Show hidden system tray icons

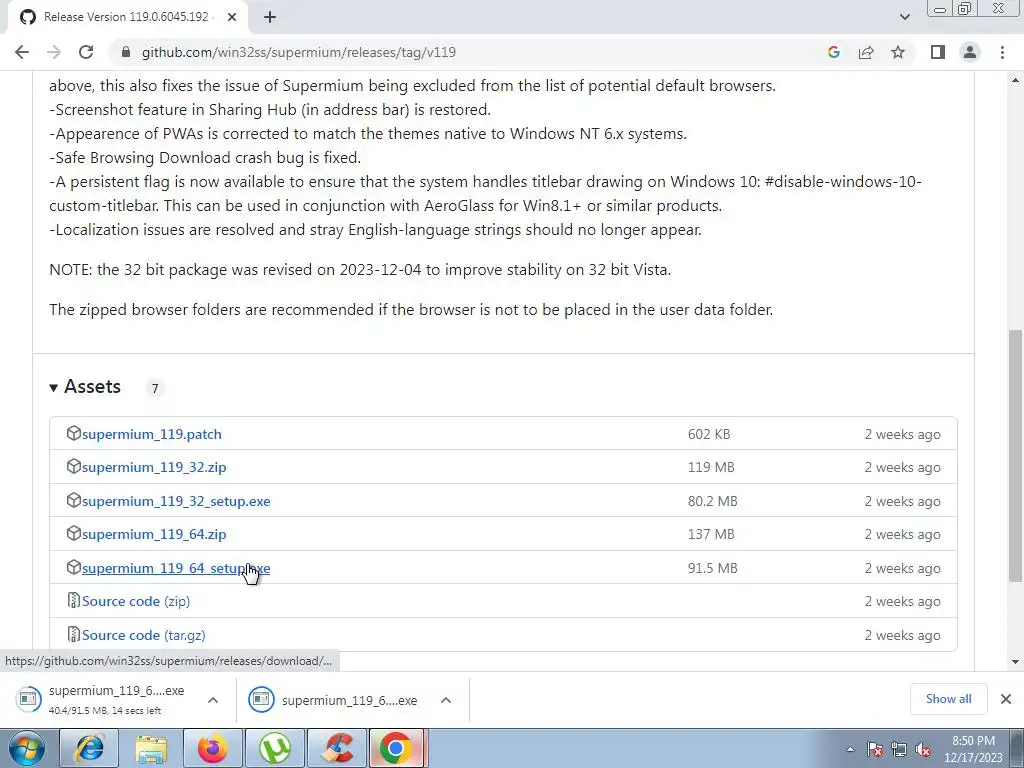click(x=850, y=750)
